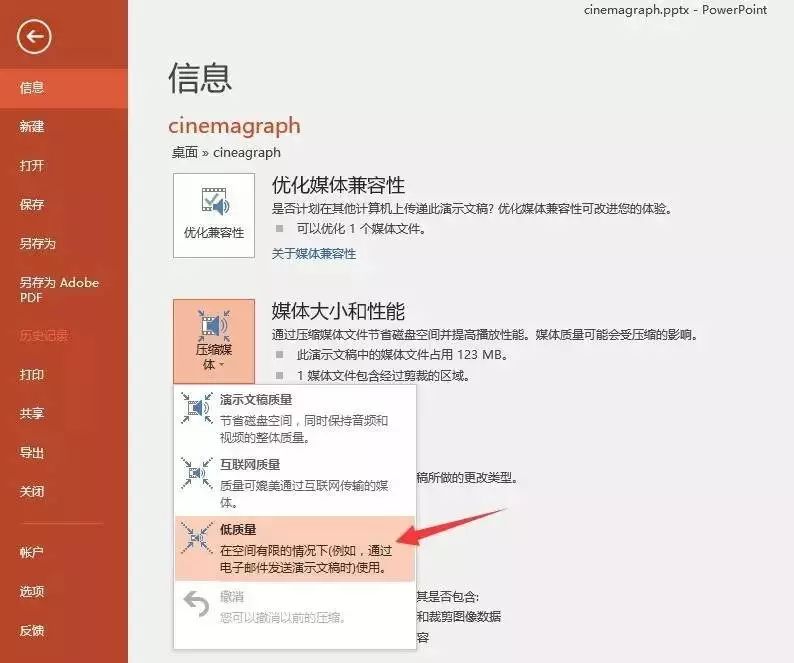Toggle the 压缩媒体 dropdown button

pyautogui.click(x=214, y=341)
